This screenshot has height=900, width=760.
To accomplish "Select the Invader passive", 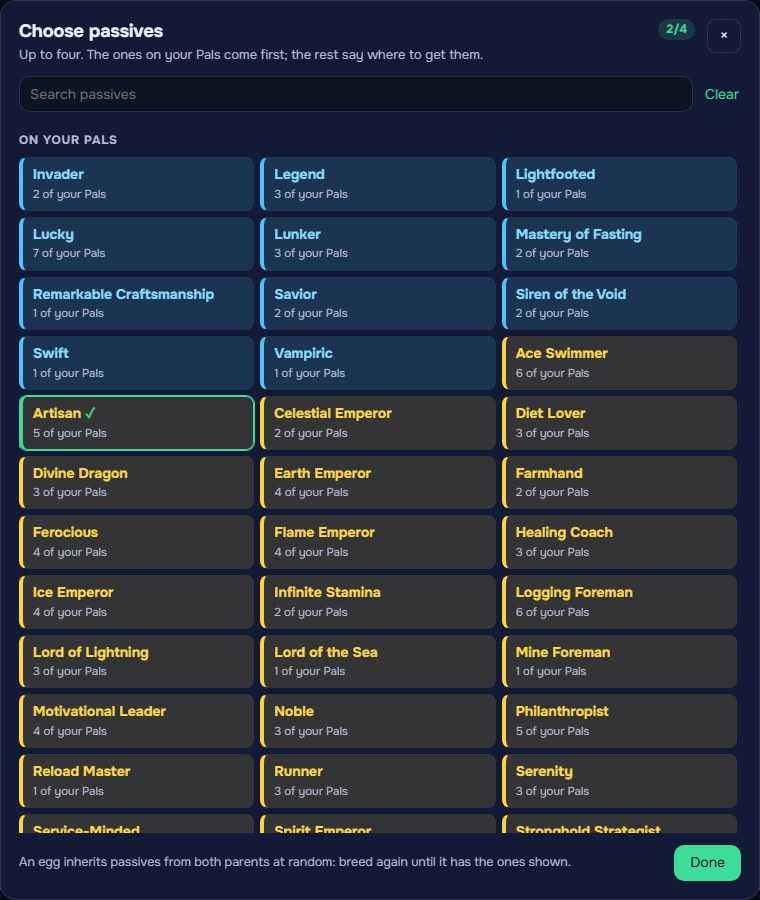I will tap(137, 184).
